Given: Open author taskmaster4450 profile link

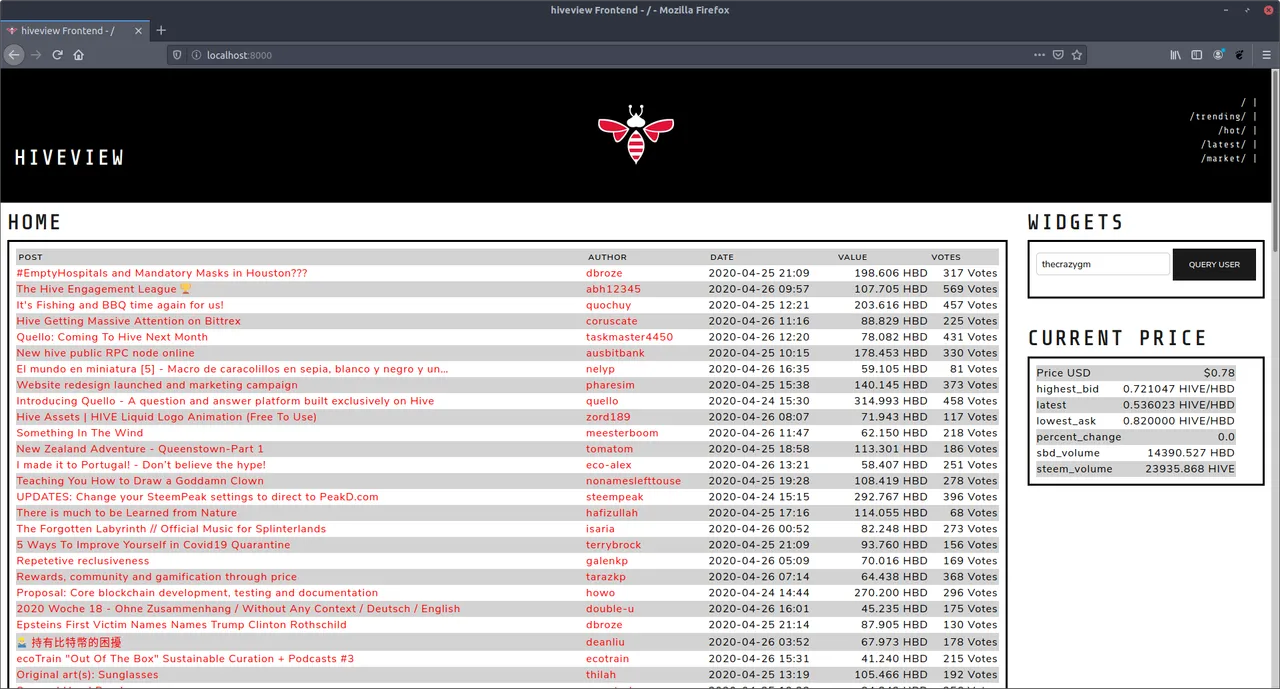Looking at the screenshot, I should coord(629,337).
